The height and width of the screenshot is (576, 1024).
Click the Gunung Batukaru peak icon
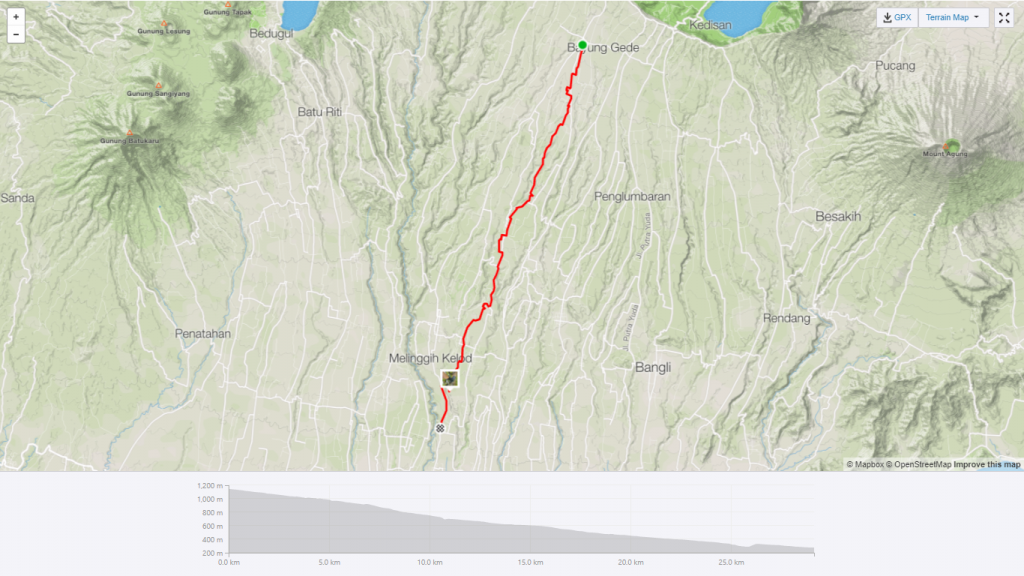pos(129,133)
